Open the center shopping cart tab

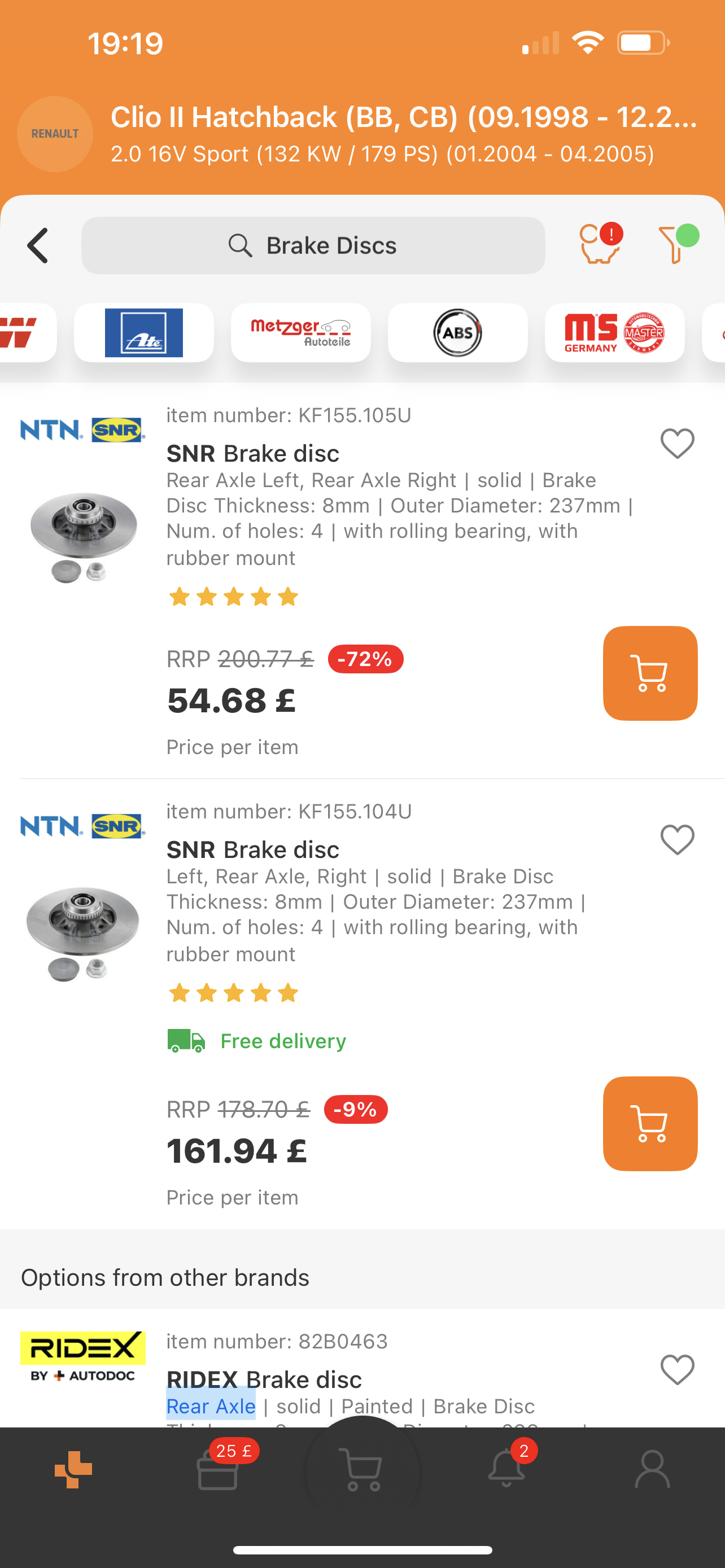(x=363, y=1469)
